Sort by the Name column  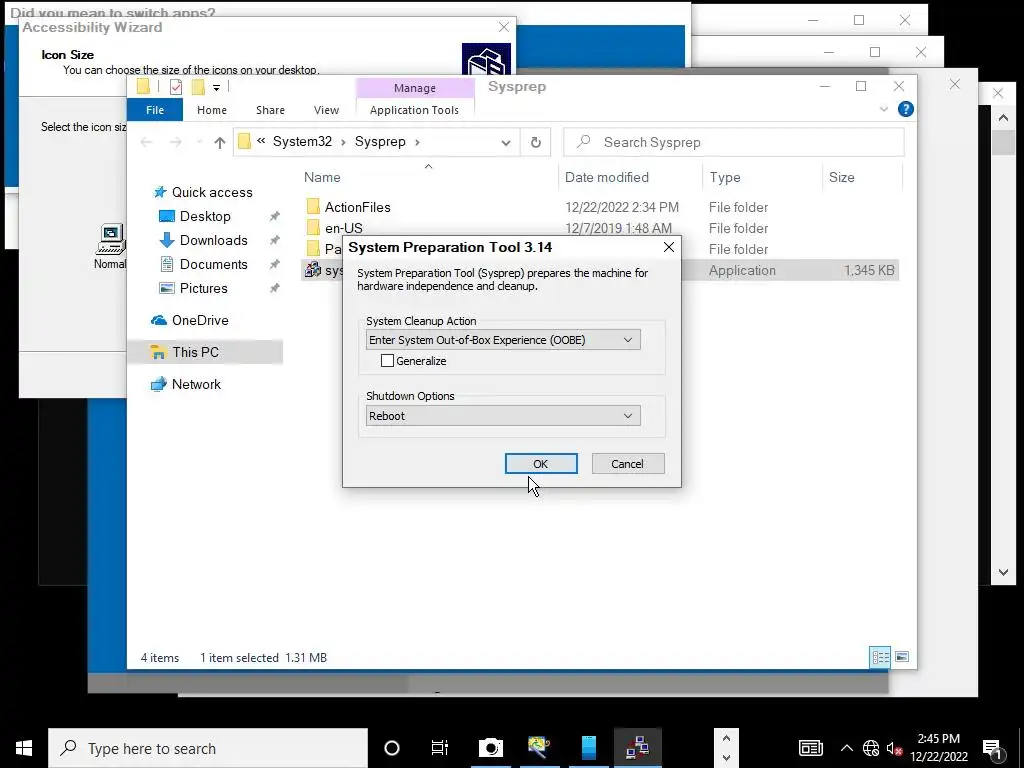click(322, 177)
